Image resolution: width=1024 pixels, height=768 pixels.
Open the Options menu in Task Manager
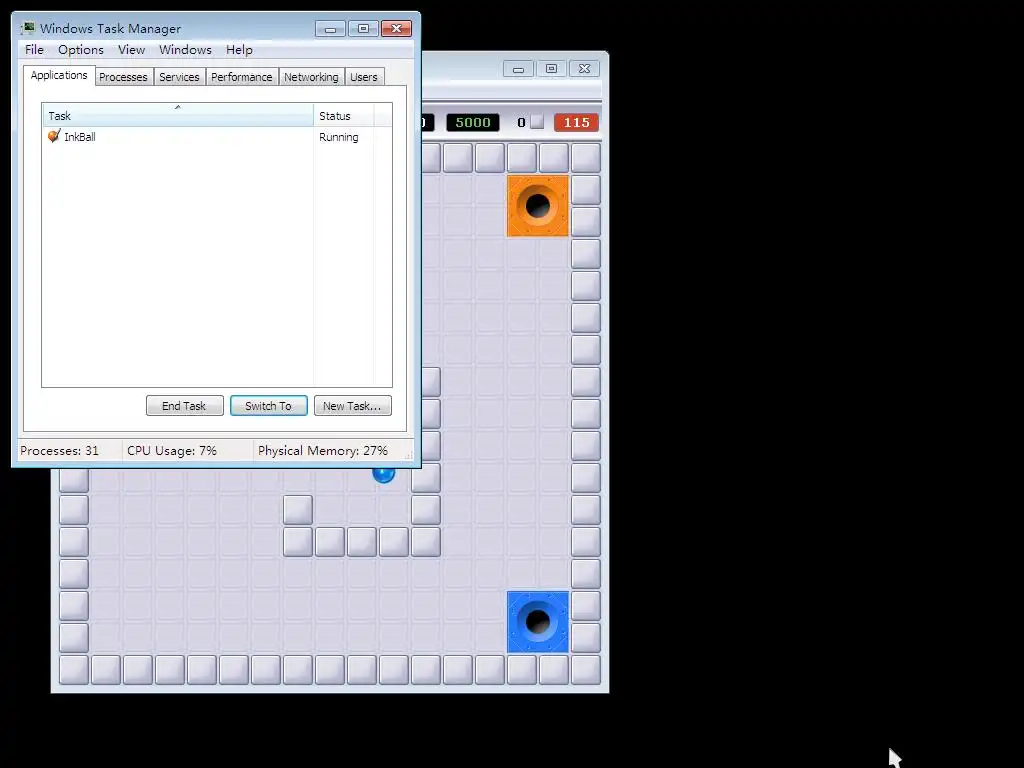pyautogui.click(x=80, y=50)
